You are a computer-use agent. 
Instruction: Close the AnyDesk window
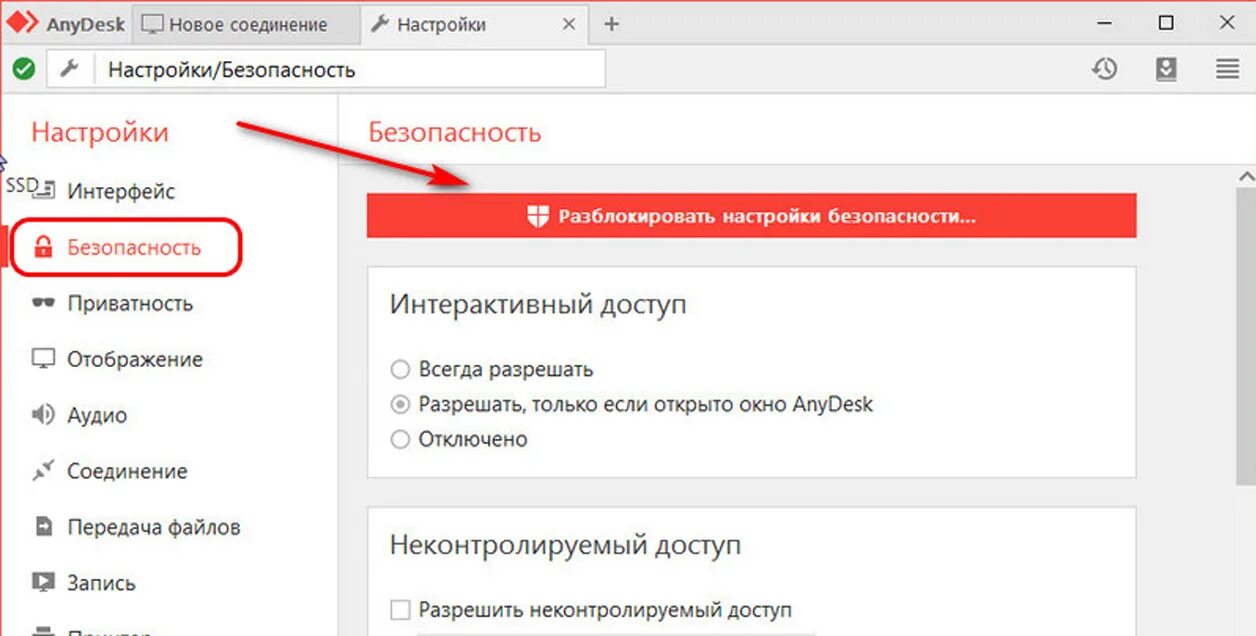pos(1228,24)
